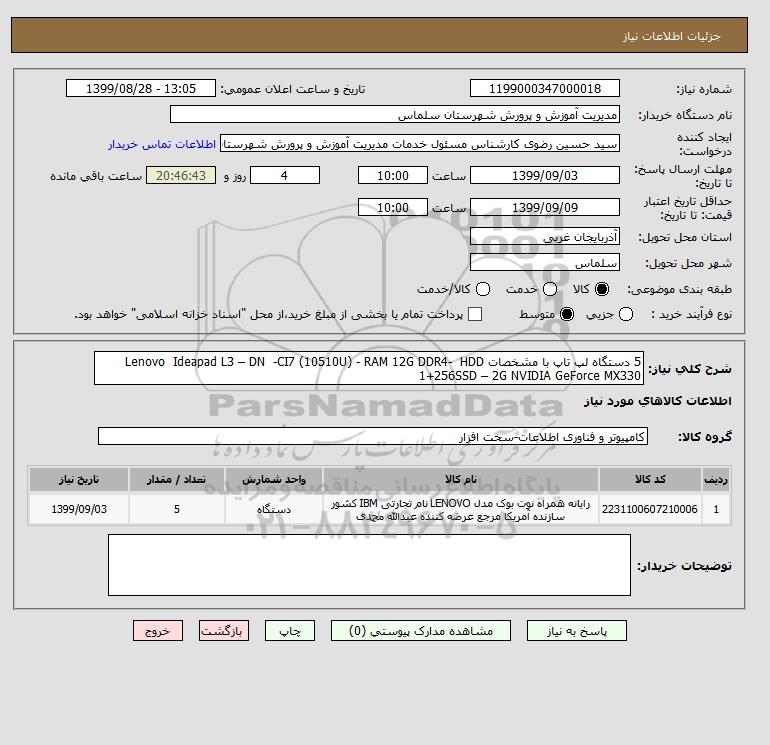The height and width of the screenshot is (745, 770).
Task: Click the price validity date 1399/09/09 field
Action: pyautogui.click(x=545, y=207)
